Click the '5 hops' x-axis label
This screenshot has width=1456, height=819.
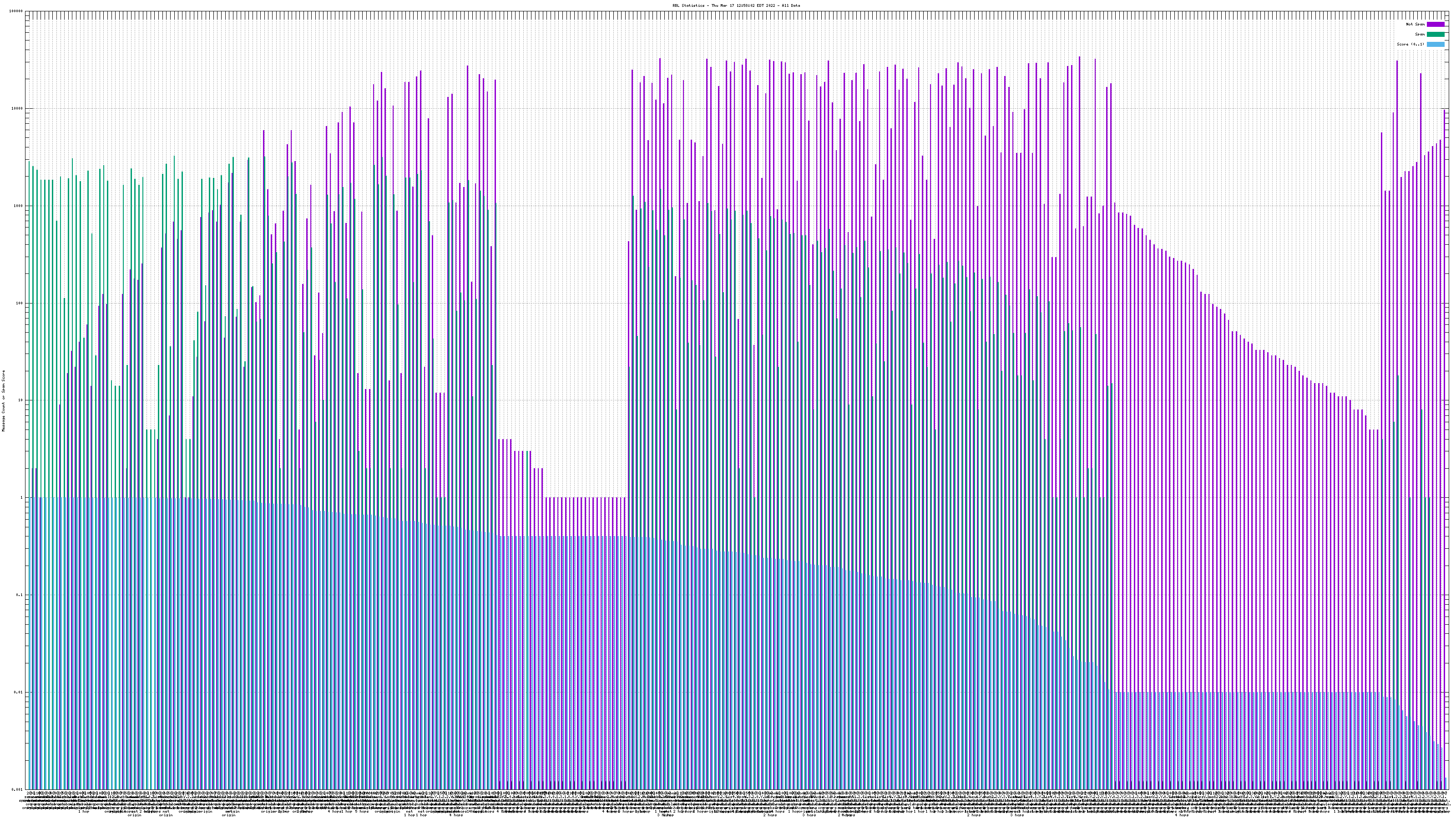(362, 812)
